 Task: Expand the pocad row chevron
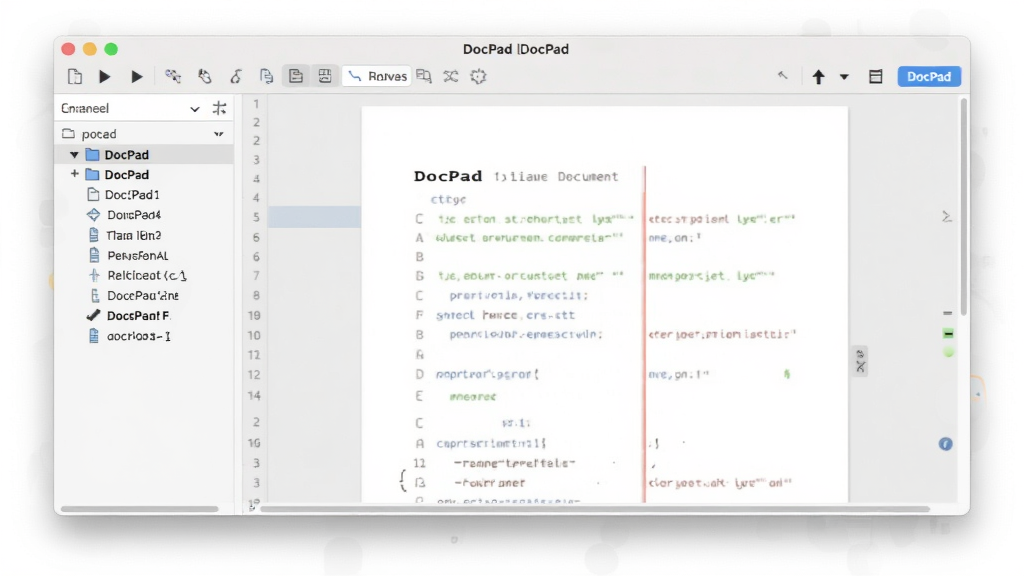coord(218,134)
